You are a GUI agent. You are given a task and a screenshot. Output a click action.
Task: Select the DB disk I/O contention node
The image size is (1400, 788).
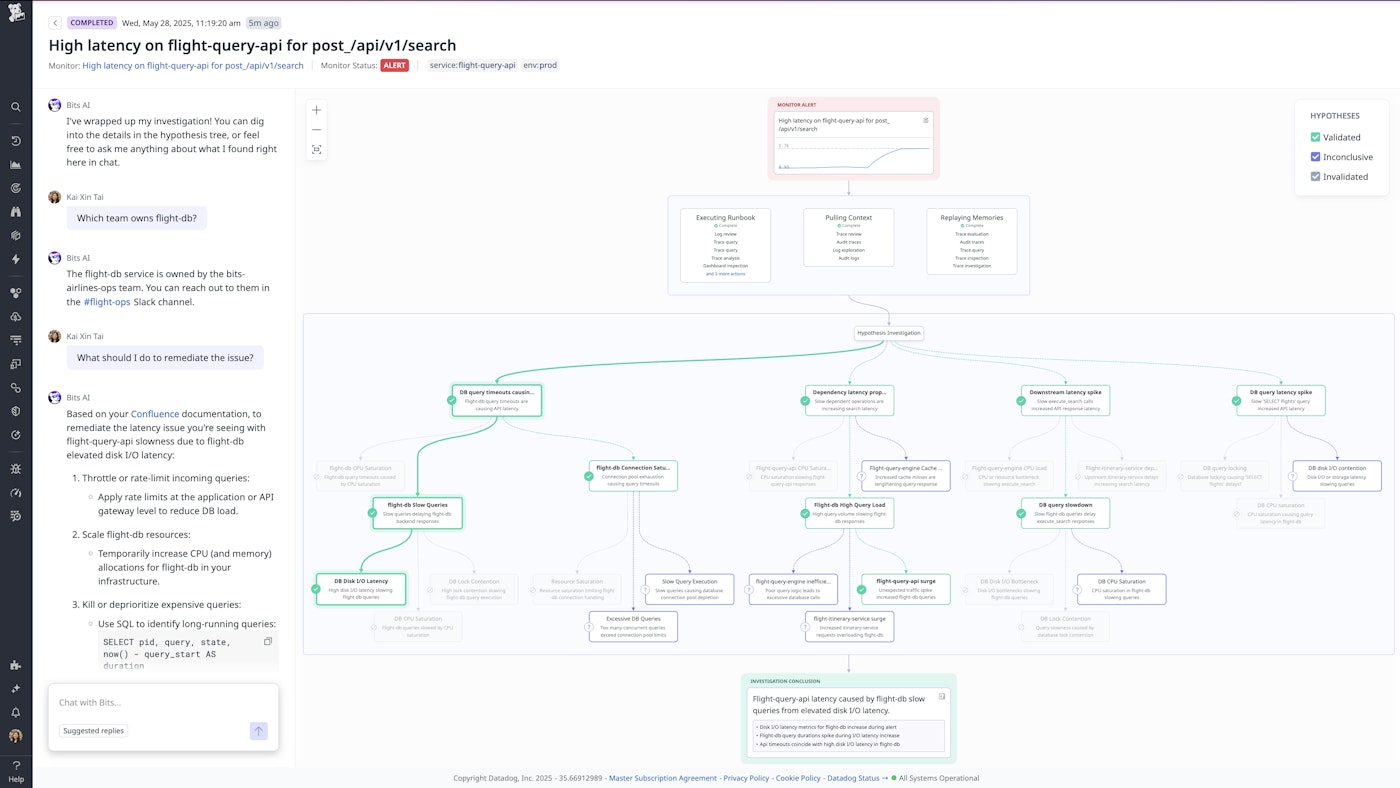click(1337, 475)
